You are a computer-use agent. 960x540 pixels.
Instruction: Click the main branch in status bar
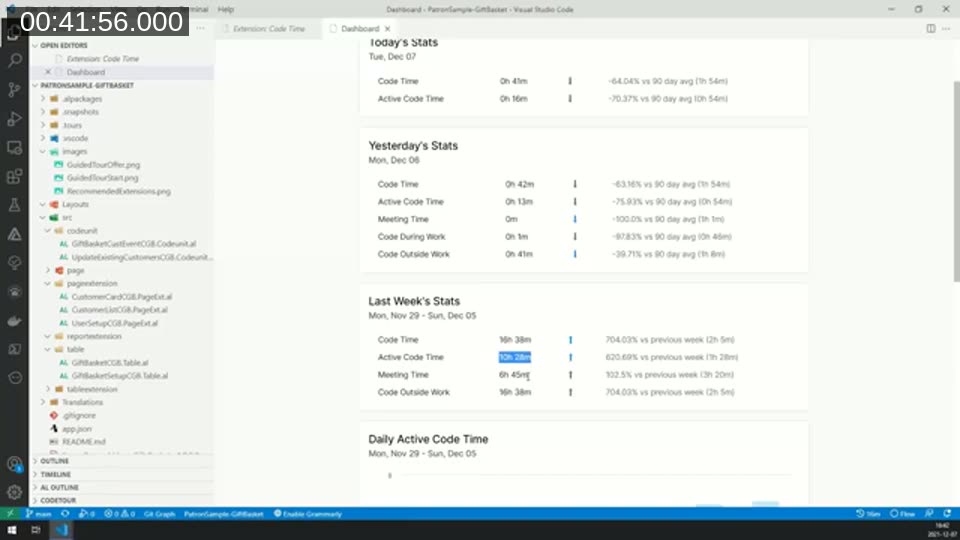(x=39, y=514)
